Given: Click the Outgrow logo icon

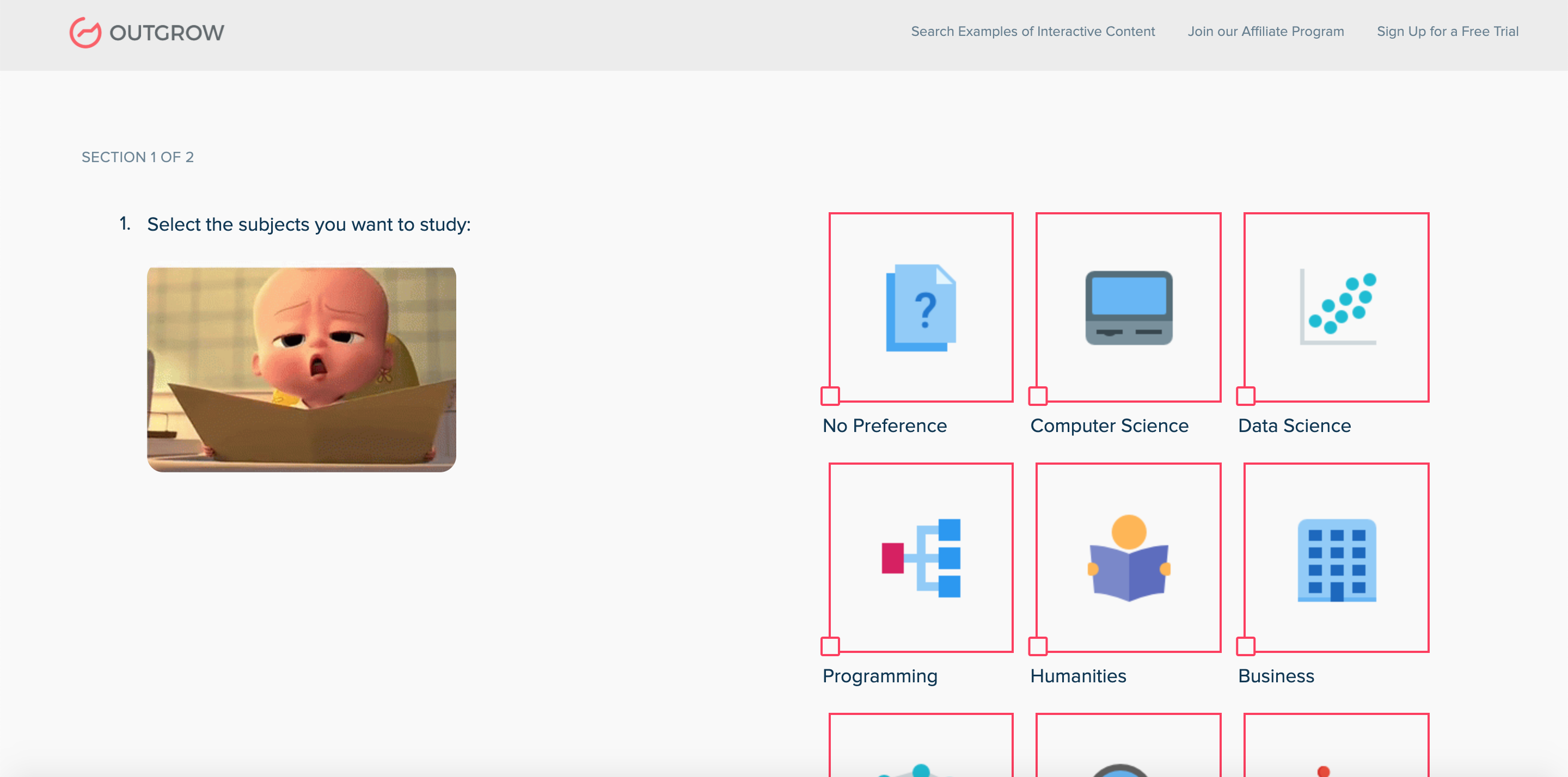Looking at the screenshot, I should 84,32.
